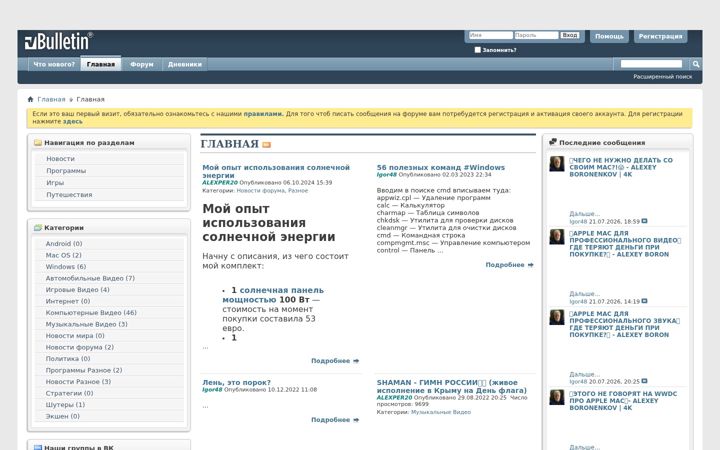Open Расширенный поиск advanced search
This screenshot has width=720, height=450.
coord(663,77)
